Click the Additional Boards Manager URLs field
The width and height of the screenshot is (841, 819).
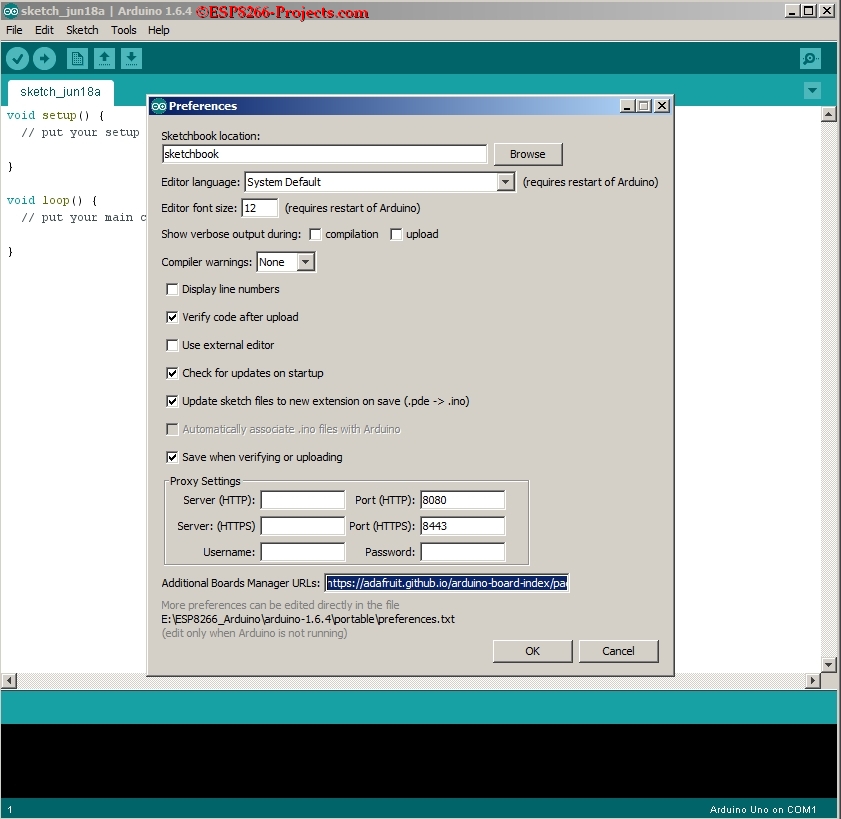446,583
